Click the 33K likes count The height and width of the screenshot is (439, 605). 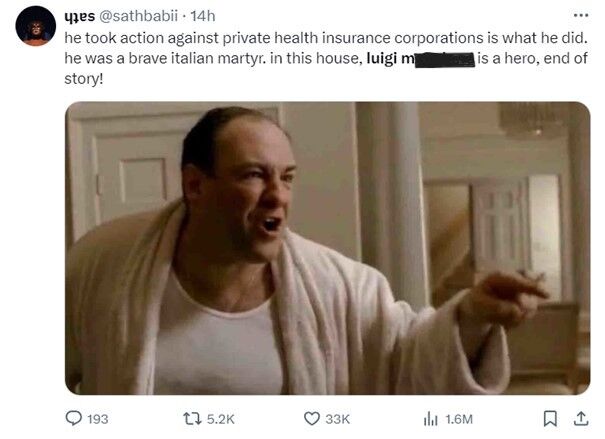pos(338,419)
